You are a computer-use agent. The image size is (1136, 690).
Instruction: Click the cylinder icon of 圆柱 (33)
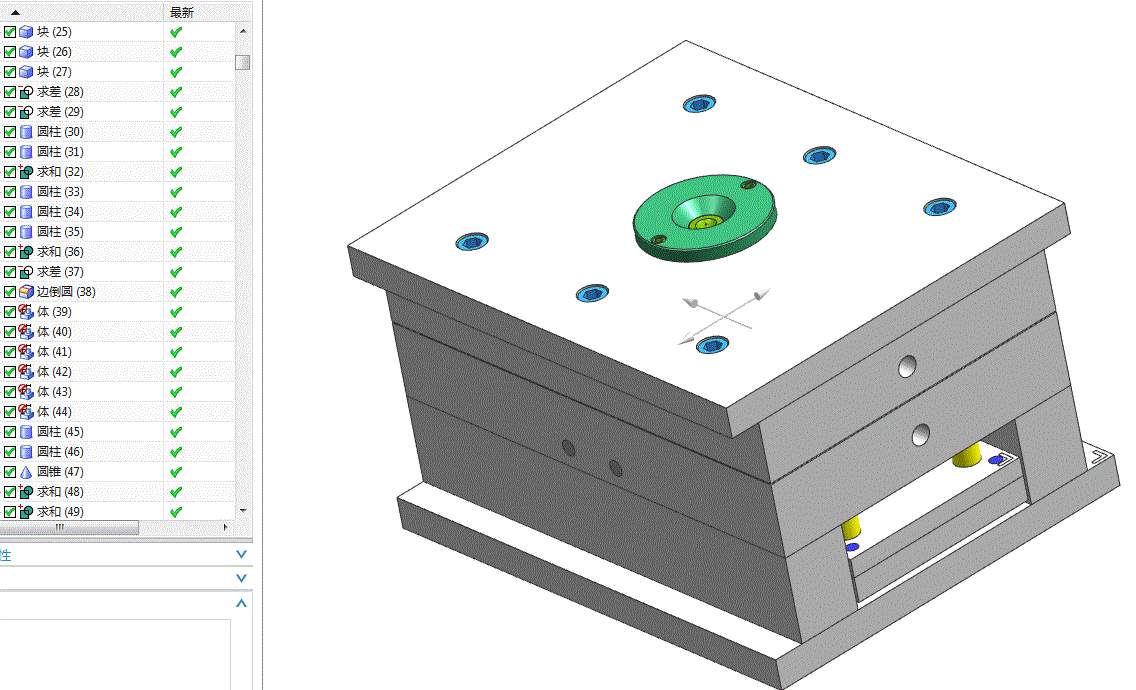click(x=26, y=192)
